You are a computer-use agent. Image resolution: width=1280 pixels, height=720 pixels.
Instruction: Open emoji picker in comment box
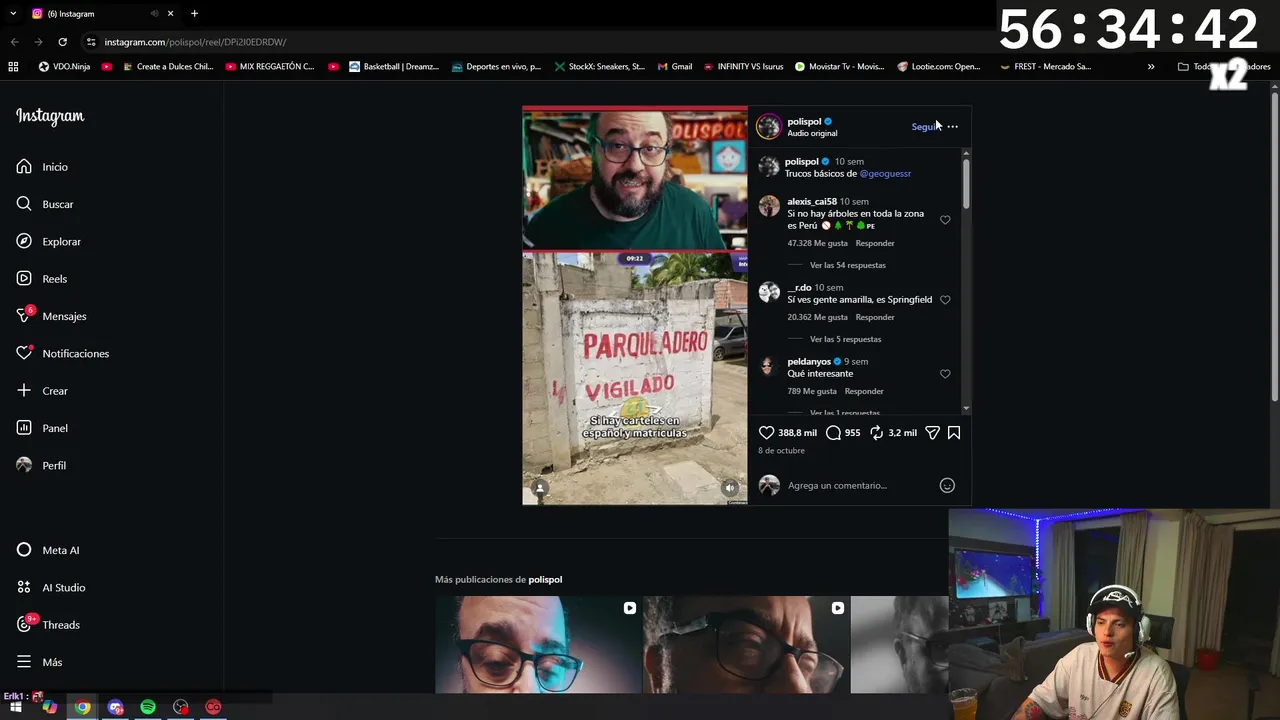pyautogui.click(x=947, y=485)
